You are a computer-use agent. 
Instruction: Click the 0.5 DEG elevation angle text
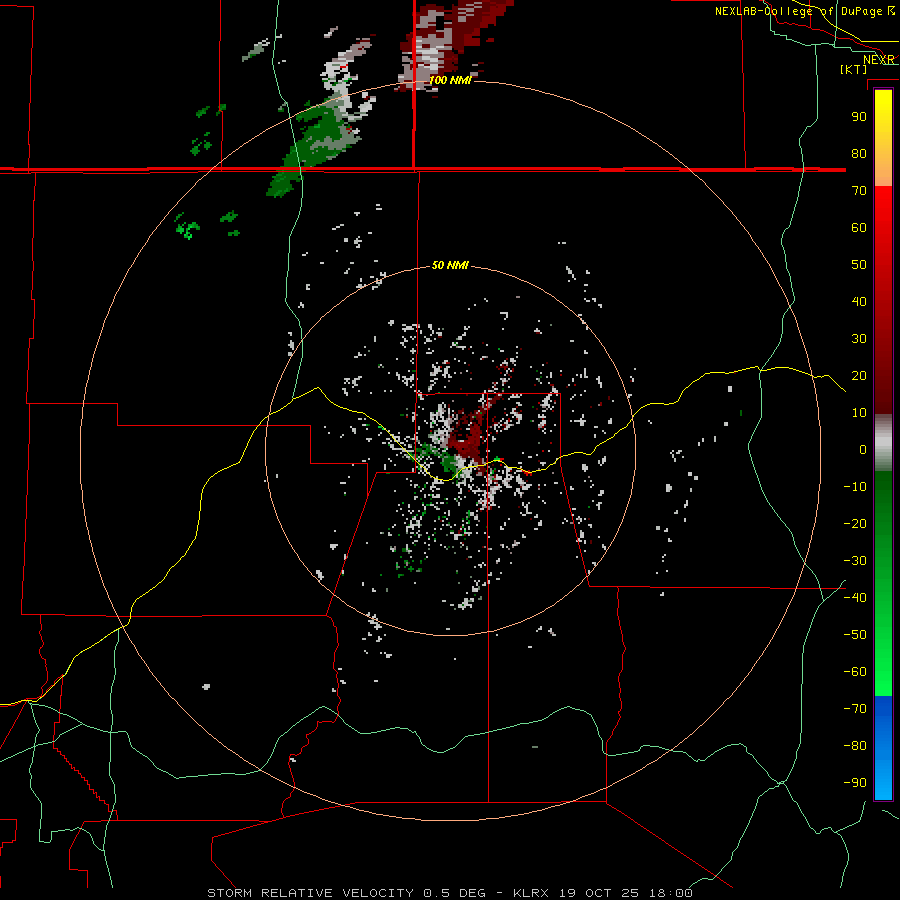[455, 893]
